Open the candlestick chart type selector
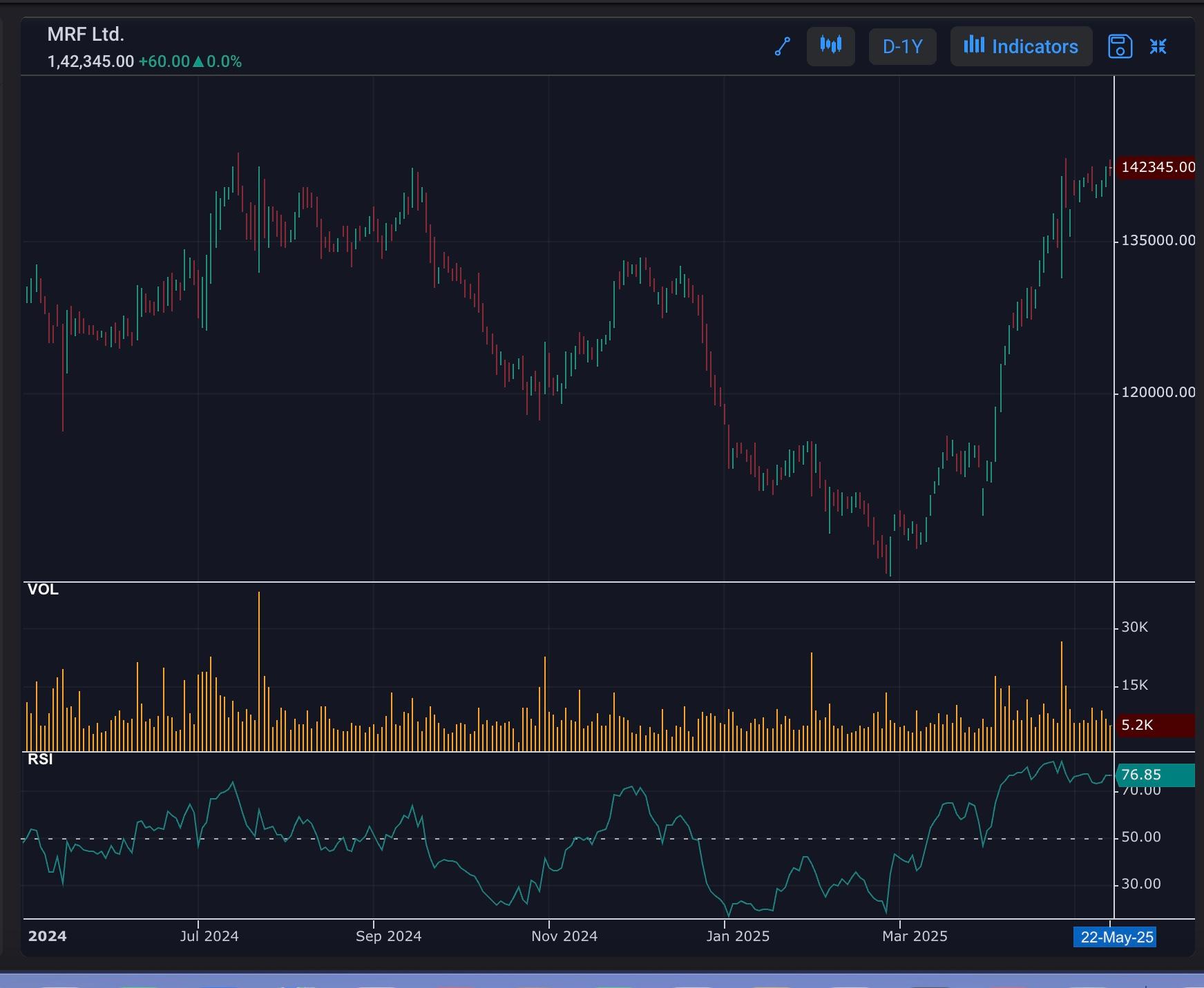The height and width of the screenshot is (988, 1204). [x=831, y=46]
